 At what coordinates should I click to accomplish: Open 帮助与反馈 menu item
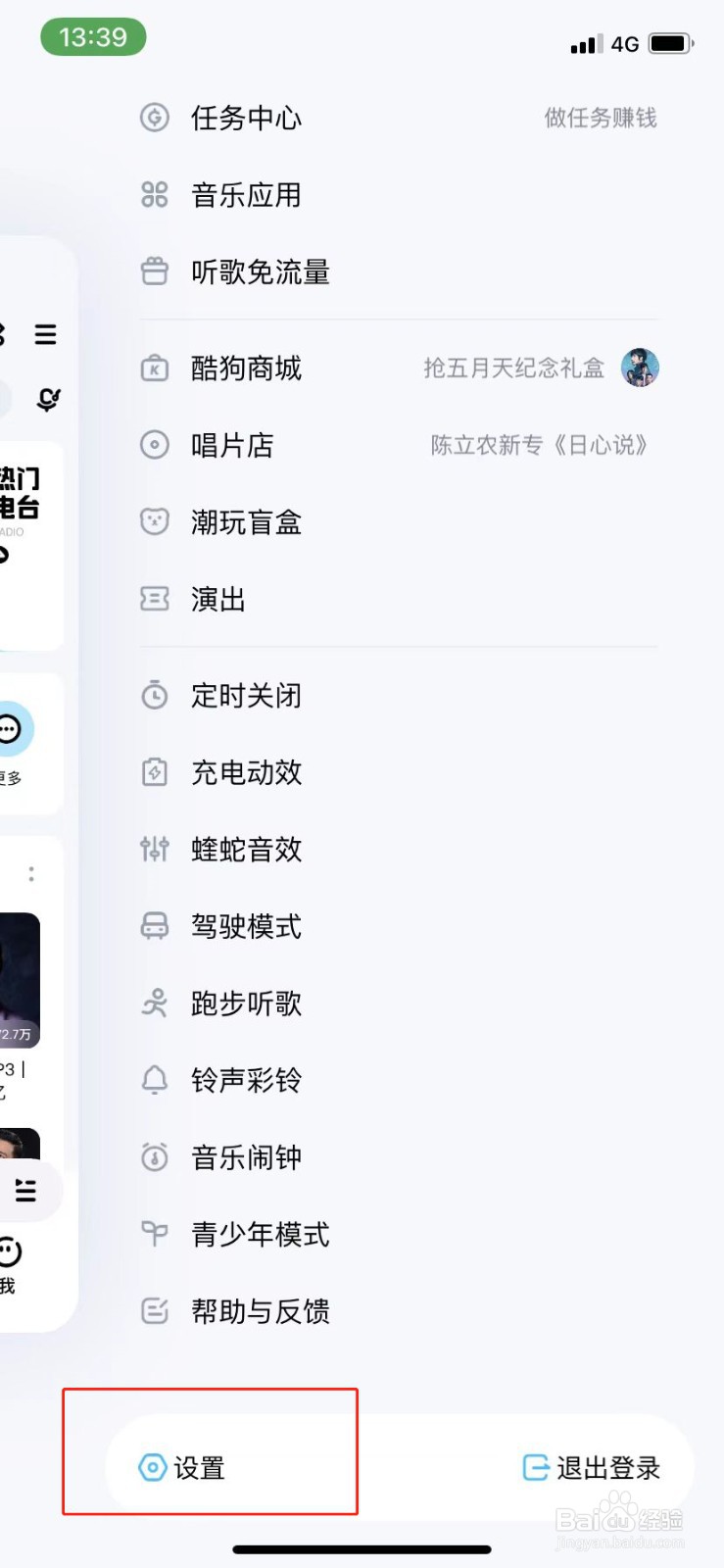[399, 1311]
